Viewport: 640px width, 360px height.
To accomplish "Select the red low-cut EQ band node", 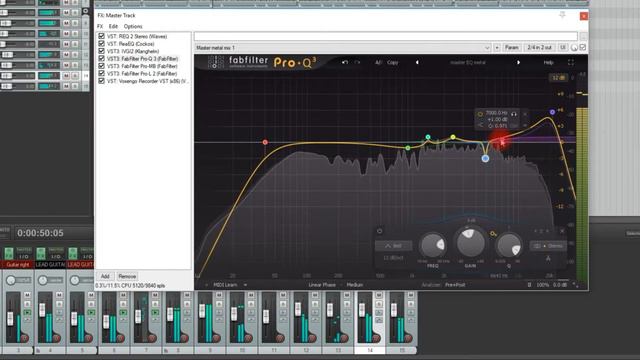I will click(265, 142).
